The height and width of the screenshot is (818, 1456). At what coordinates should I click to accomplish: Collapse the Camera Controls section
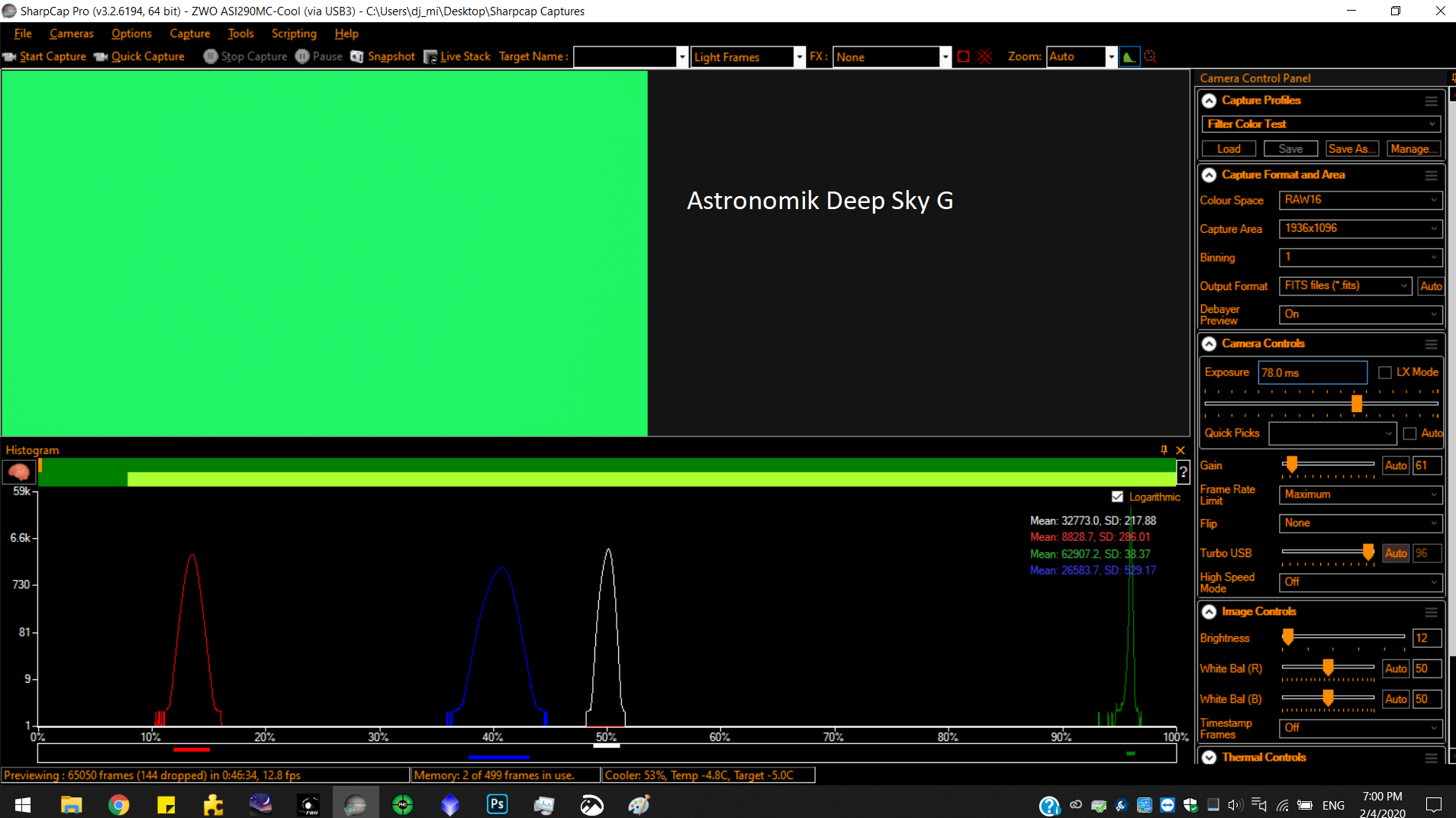pyautogui.click(x=1209, y=344)
